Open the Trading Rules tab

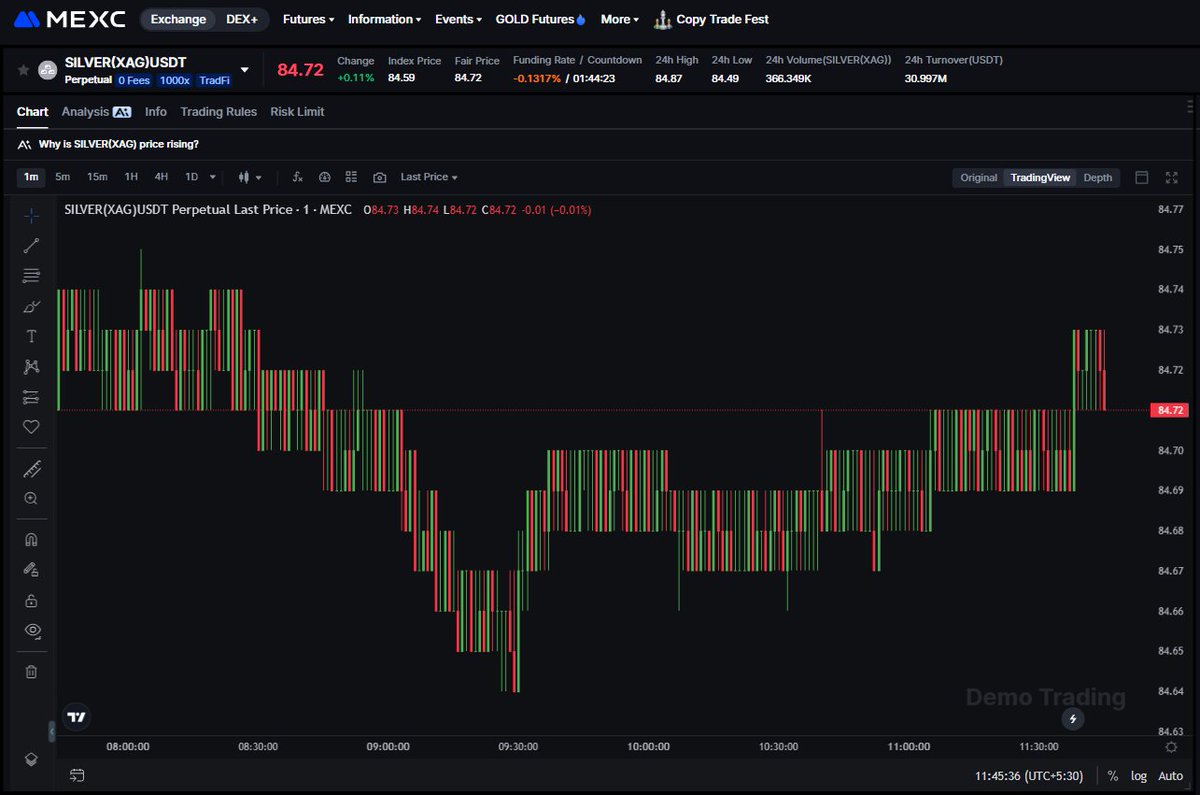218,112
